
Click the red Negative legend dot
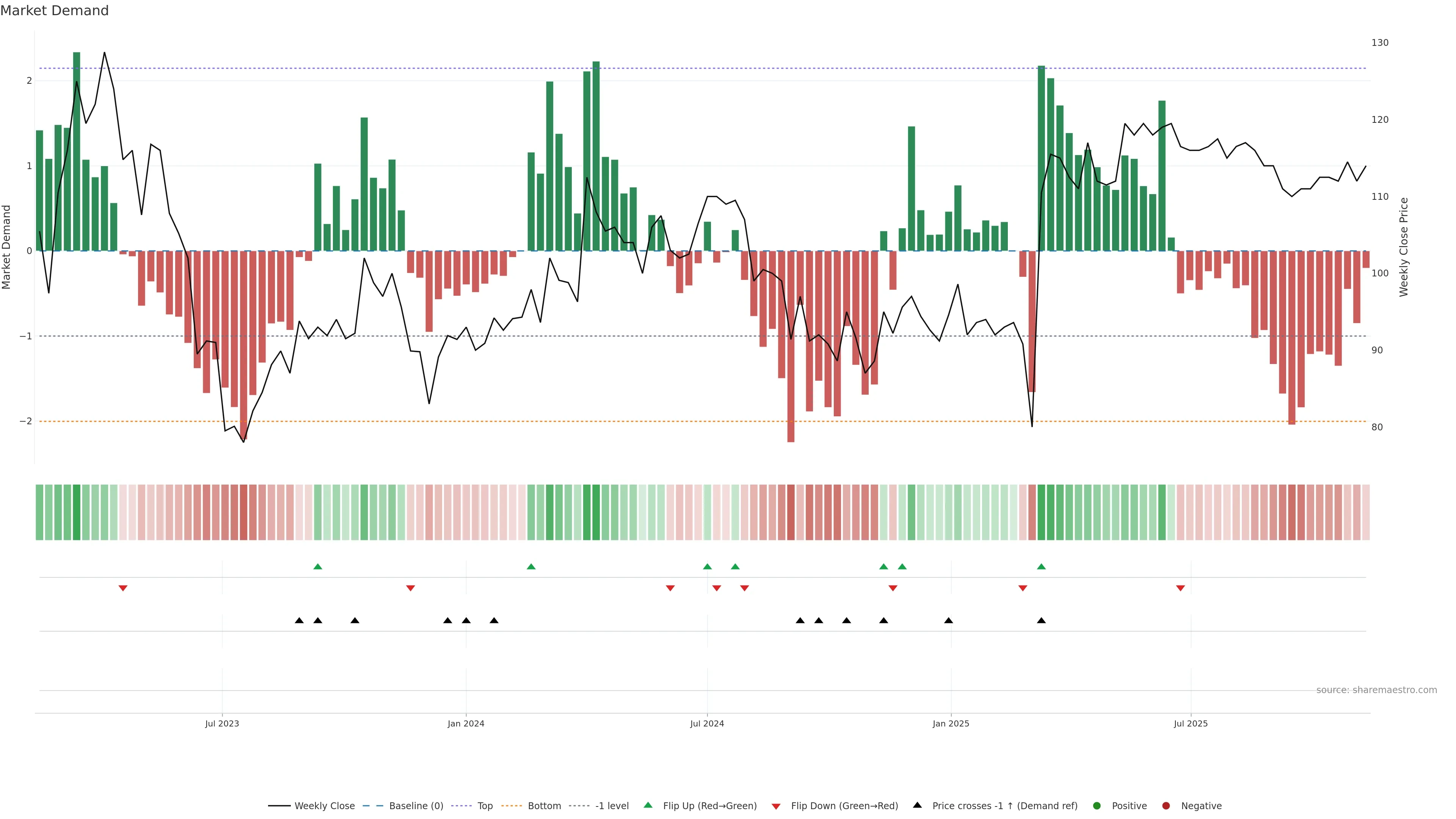pyautogui.click(x=1166, y=806)
